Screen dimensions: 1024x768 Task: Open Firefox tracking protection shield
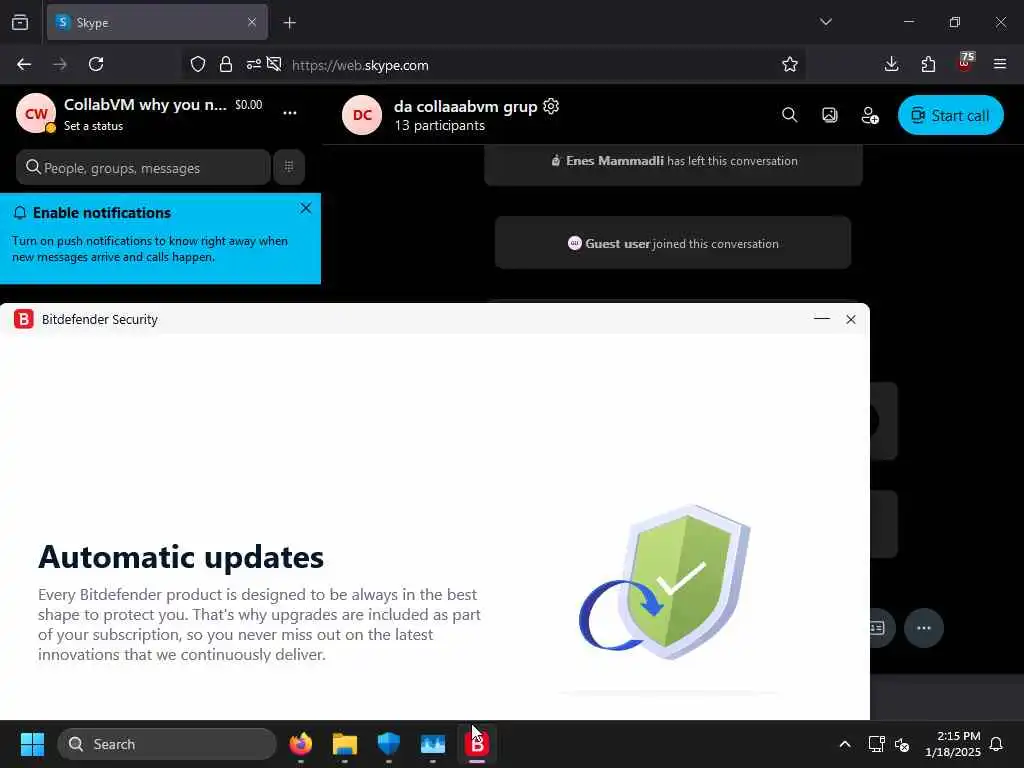click(198, 64)
